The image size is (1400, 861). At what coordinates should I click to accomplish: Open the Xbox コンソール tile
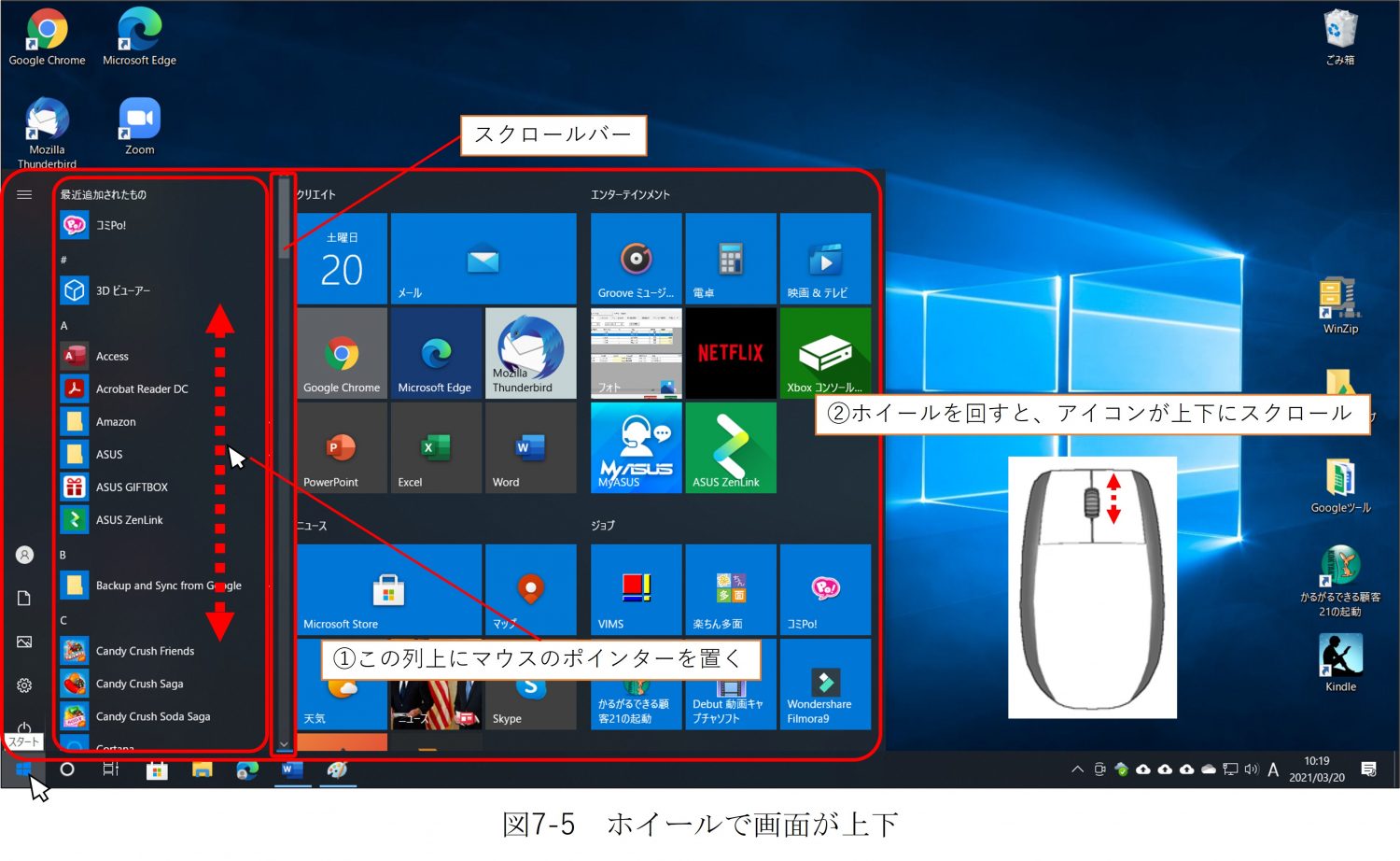point(825,353)
